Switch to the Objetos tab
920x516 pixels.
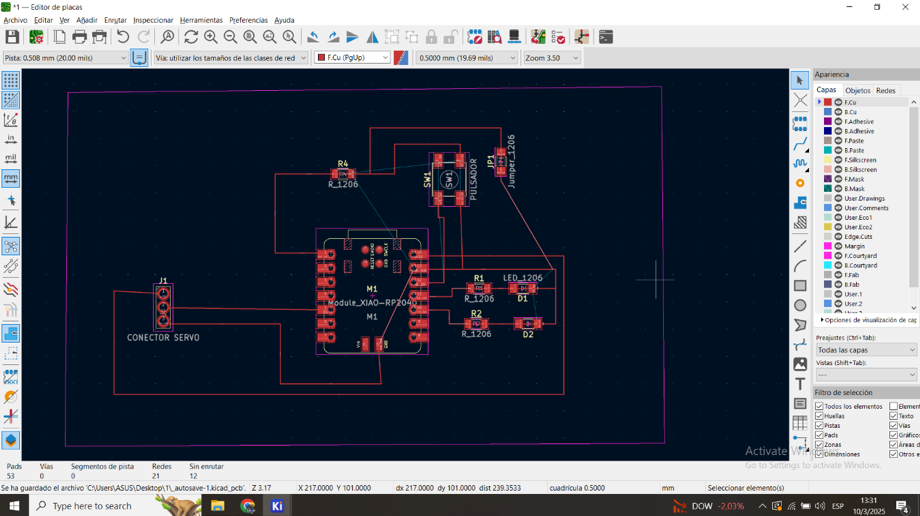[857, 90]
